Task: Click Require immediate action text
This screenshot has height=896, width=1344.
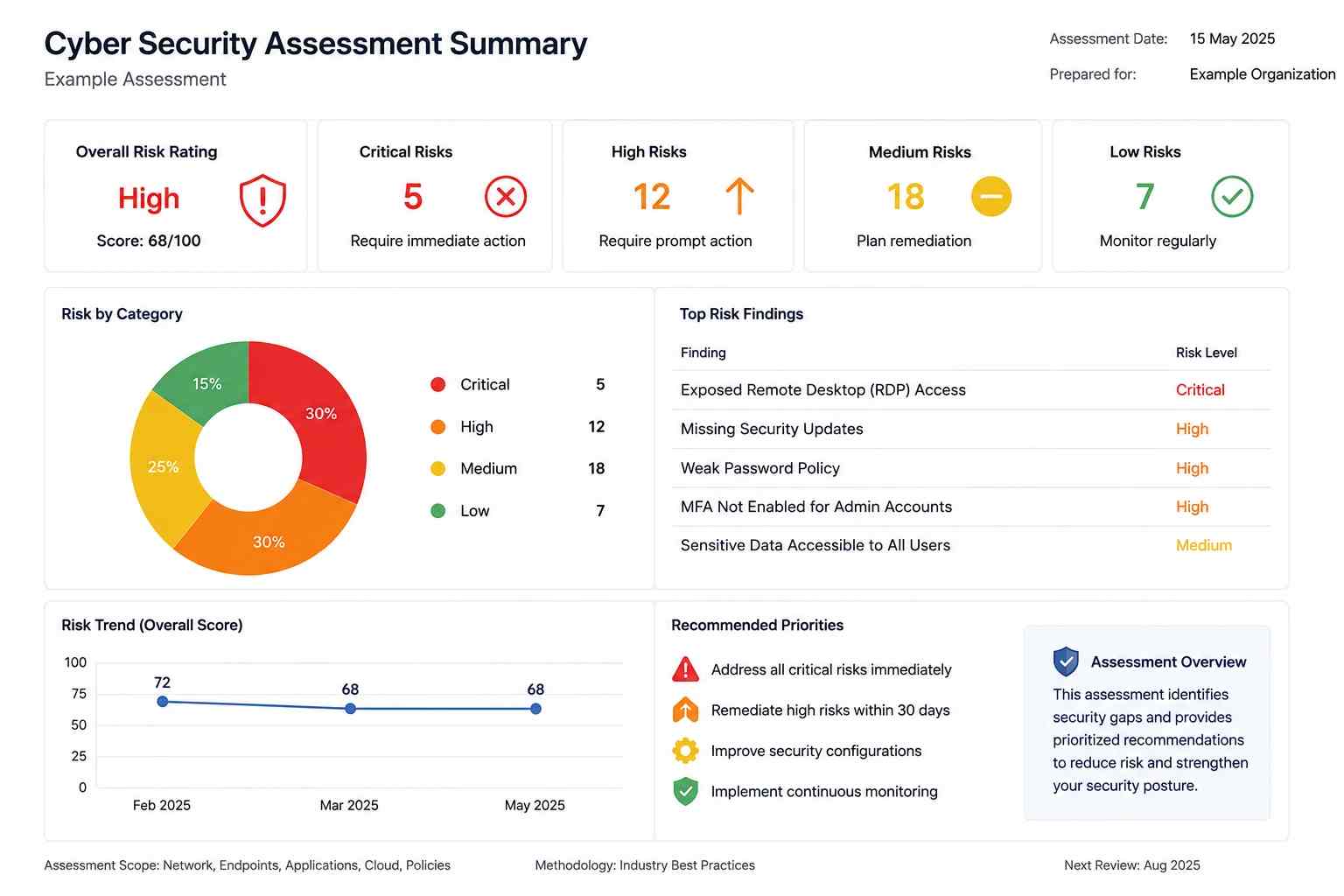Action: tap(438, 241)
